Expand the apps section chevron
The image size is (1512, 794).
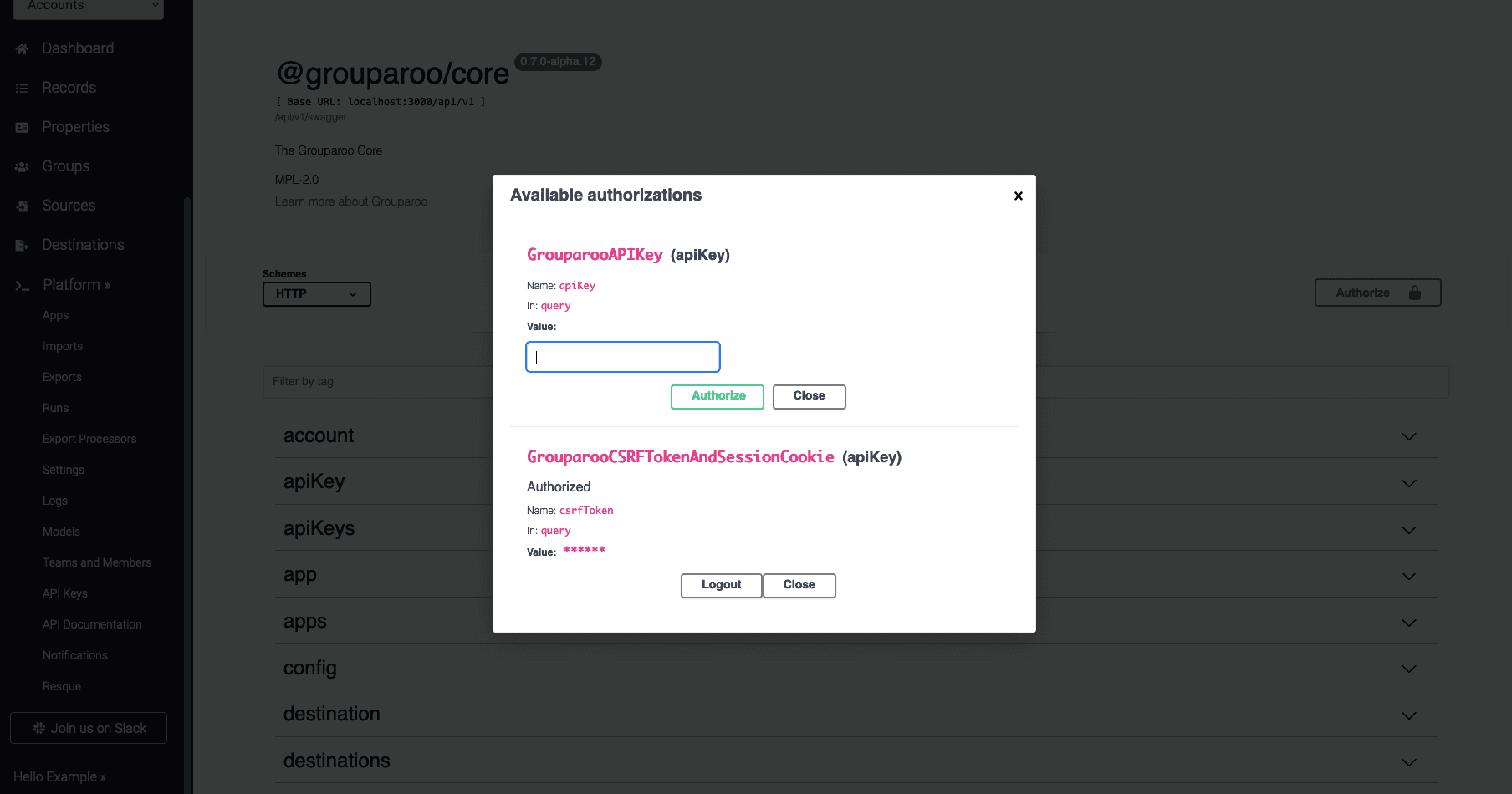pos(1408,623)
